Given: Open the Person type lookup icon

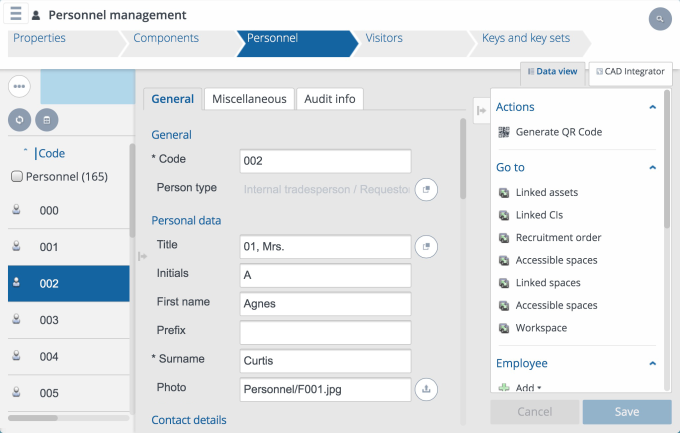Looking at the screenshot, I should pyautogui.click(x=427, y=188).
